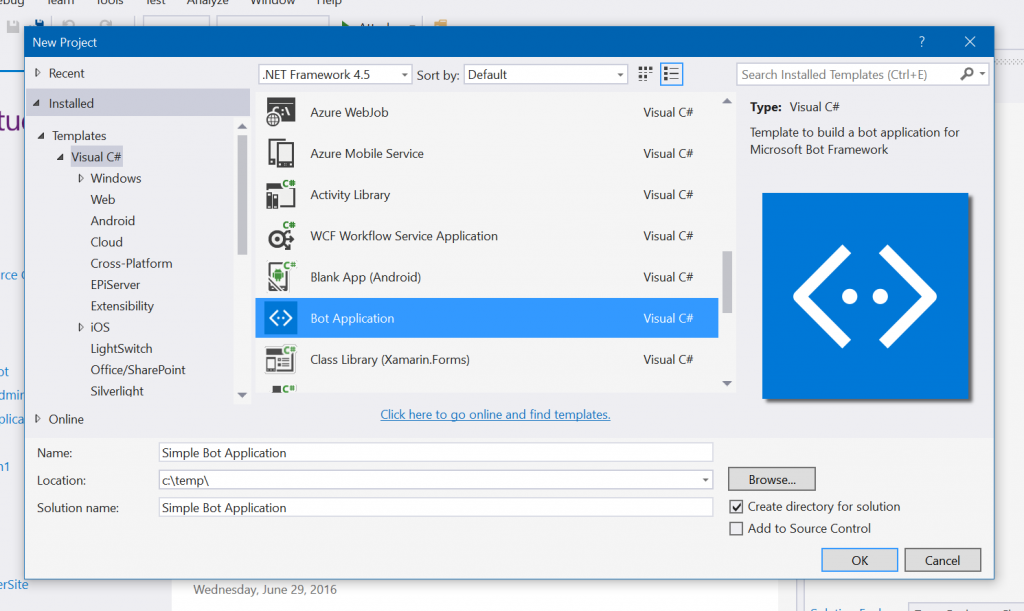Image resolution: width=1024 pixels, height=611 pixels.
Task: Select the Azure Mobile Service template icon
Action: point(281,153)
